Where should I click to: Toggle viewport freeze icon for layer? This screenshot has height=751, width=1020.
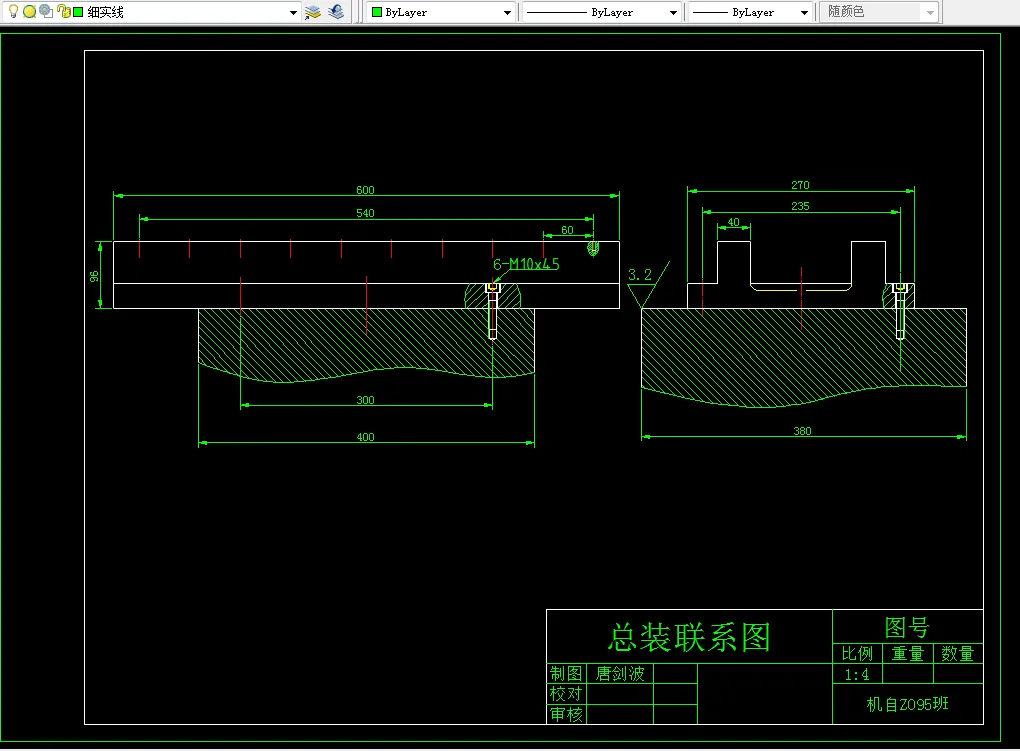point(46,12)
